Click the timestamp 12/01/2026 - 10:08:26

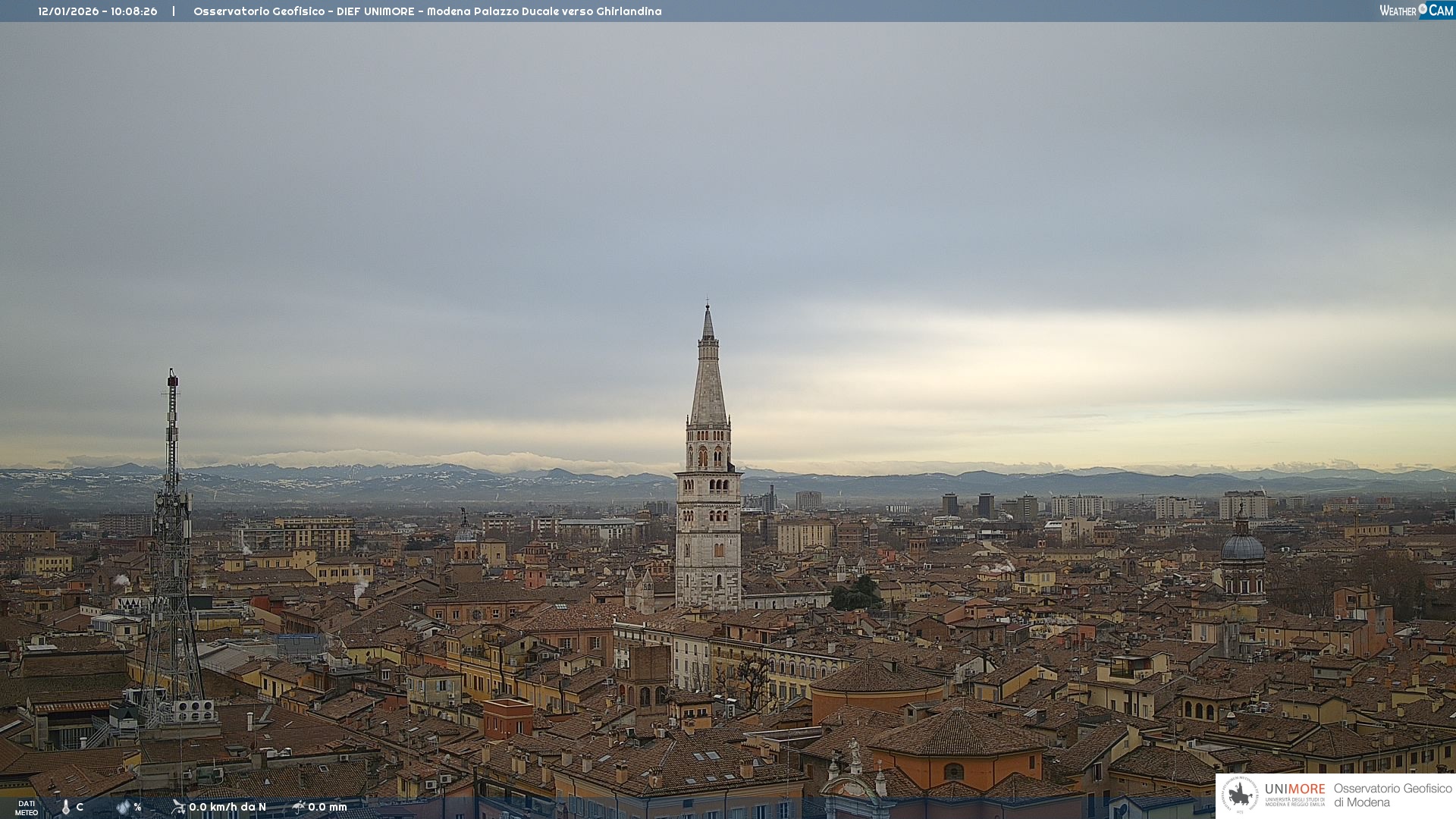point(98,11)
